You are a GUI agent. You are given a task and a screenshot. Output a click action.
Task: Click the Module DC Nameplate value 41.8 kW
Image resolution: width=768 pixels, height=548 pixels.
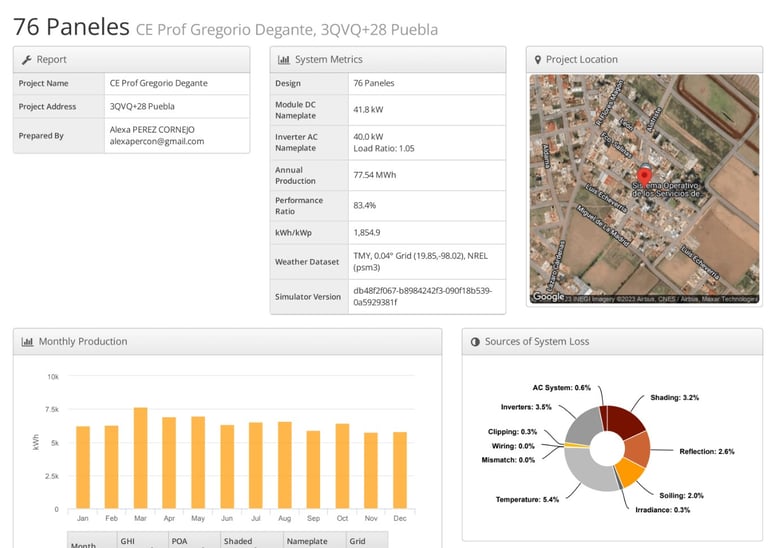pyautogui.click(x=368, y=110)
